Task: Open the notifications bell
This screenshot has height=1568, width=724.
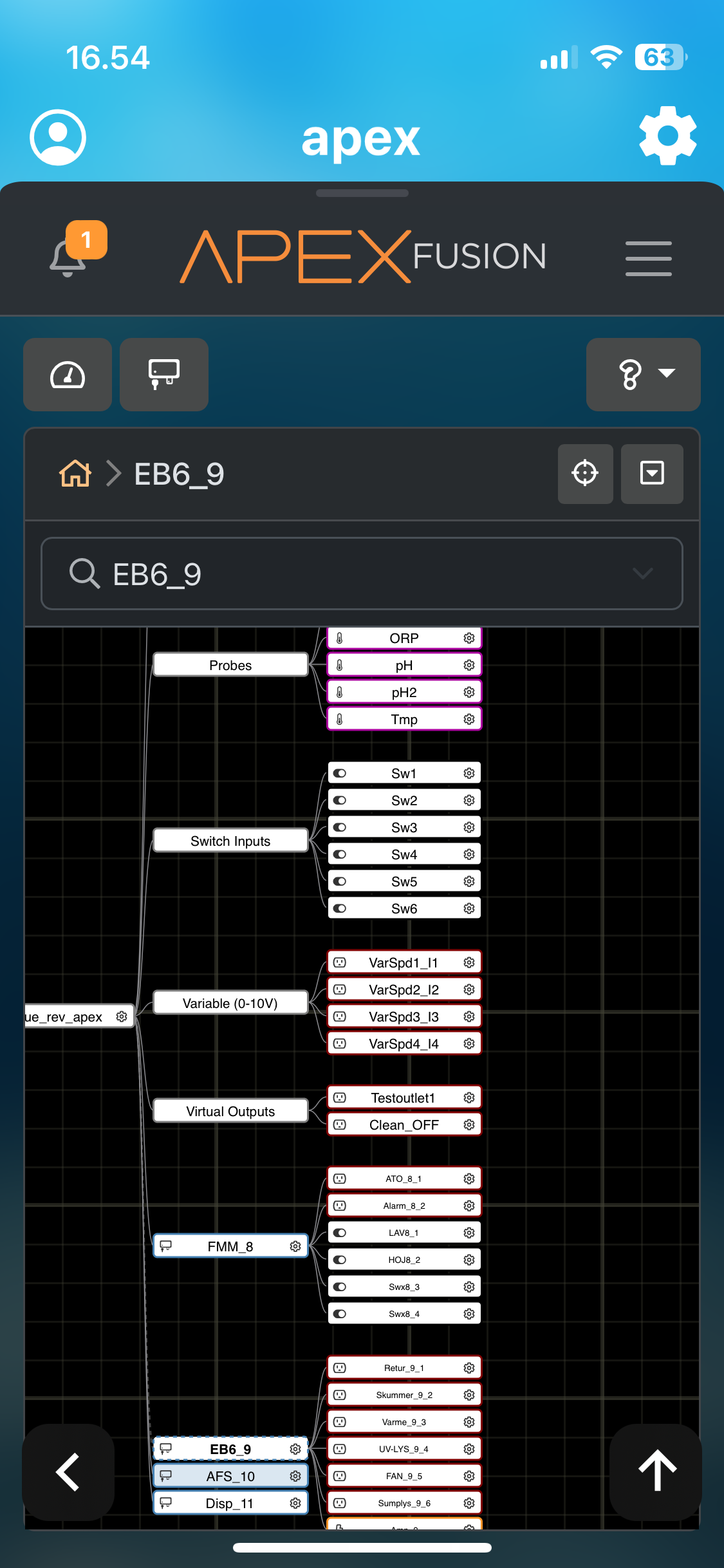Action: pyautogui.click(x=68, y=257)
